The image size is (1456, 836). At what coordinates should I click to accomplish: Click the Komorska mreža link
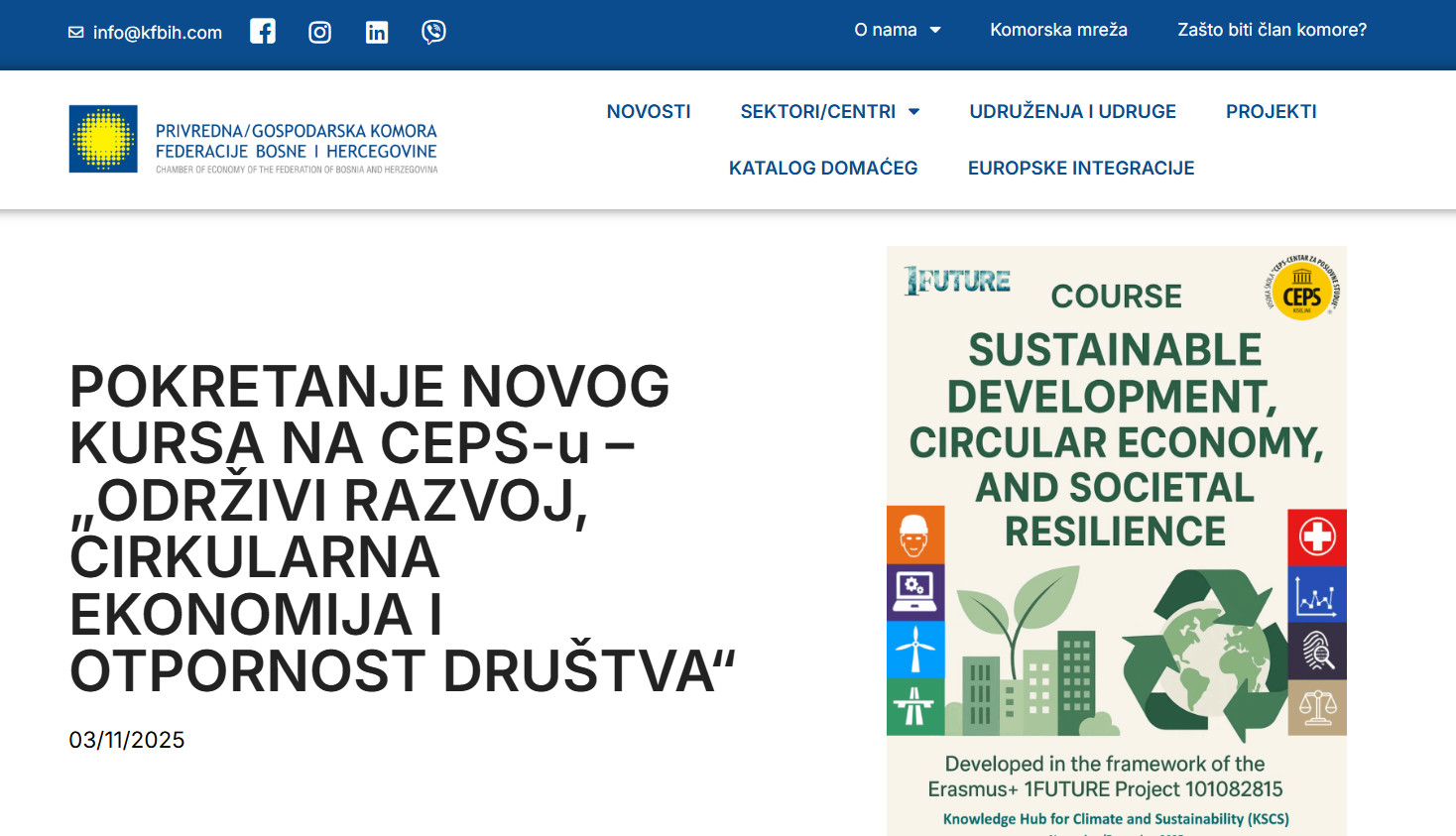click(x=1058, y=31)
